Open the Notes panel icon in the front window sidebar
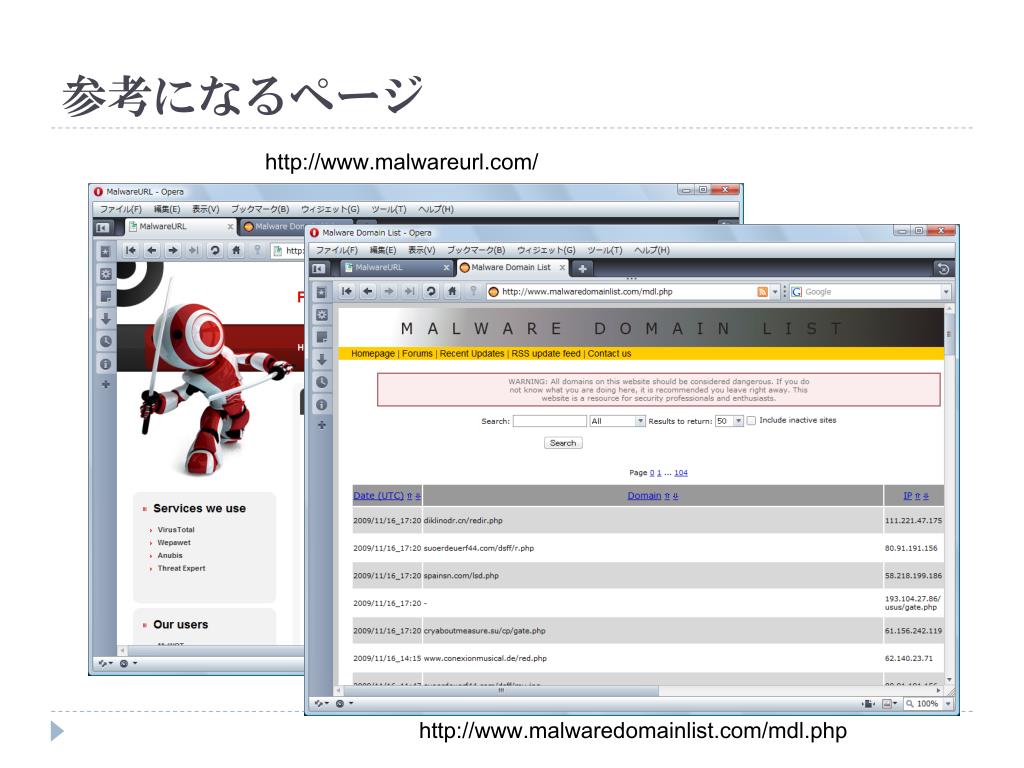1024x768 pixels. (x=321, y=337)
